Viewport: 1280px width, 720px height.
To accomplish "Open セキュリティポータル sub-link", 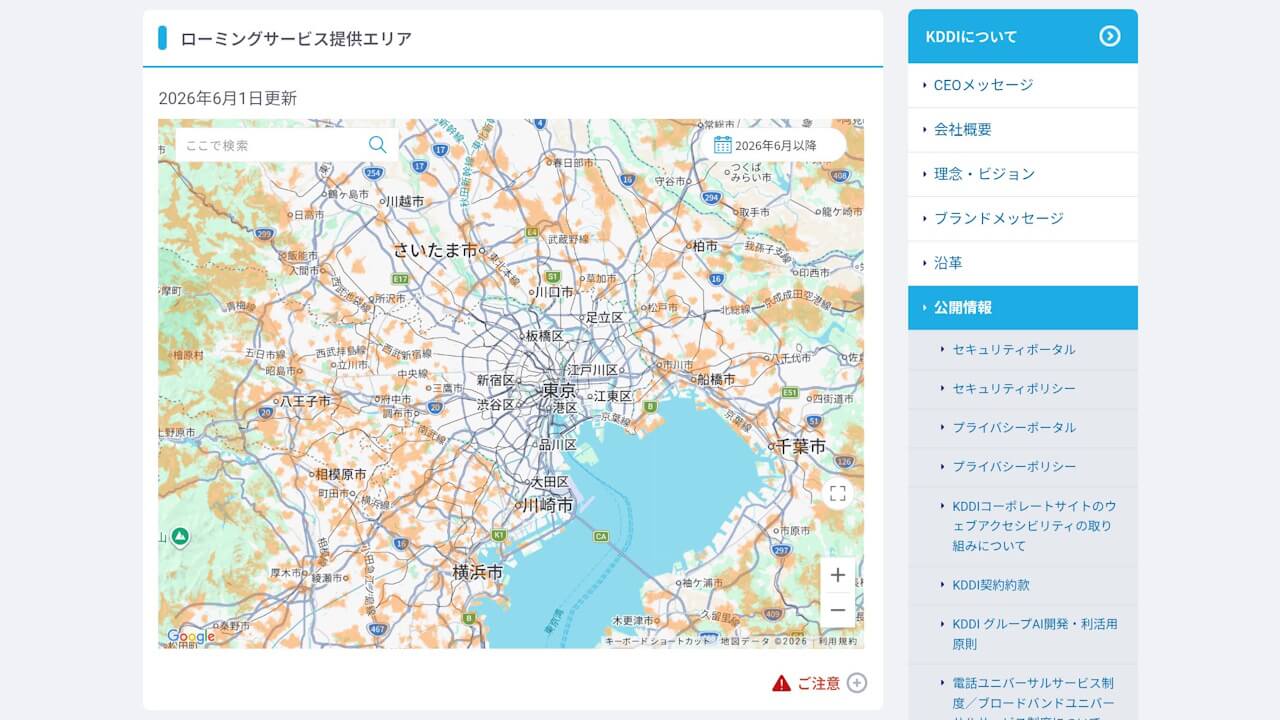I will pos(1023,349).
